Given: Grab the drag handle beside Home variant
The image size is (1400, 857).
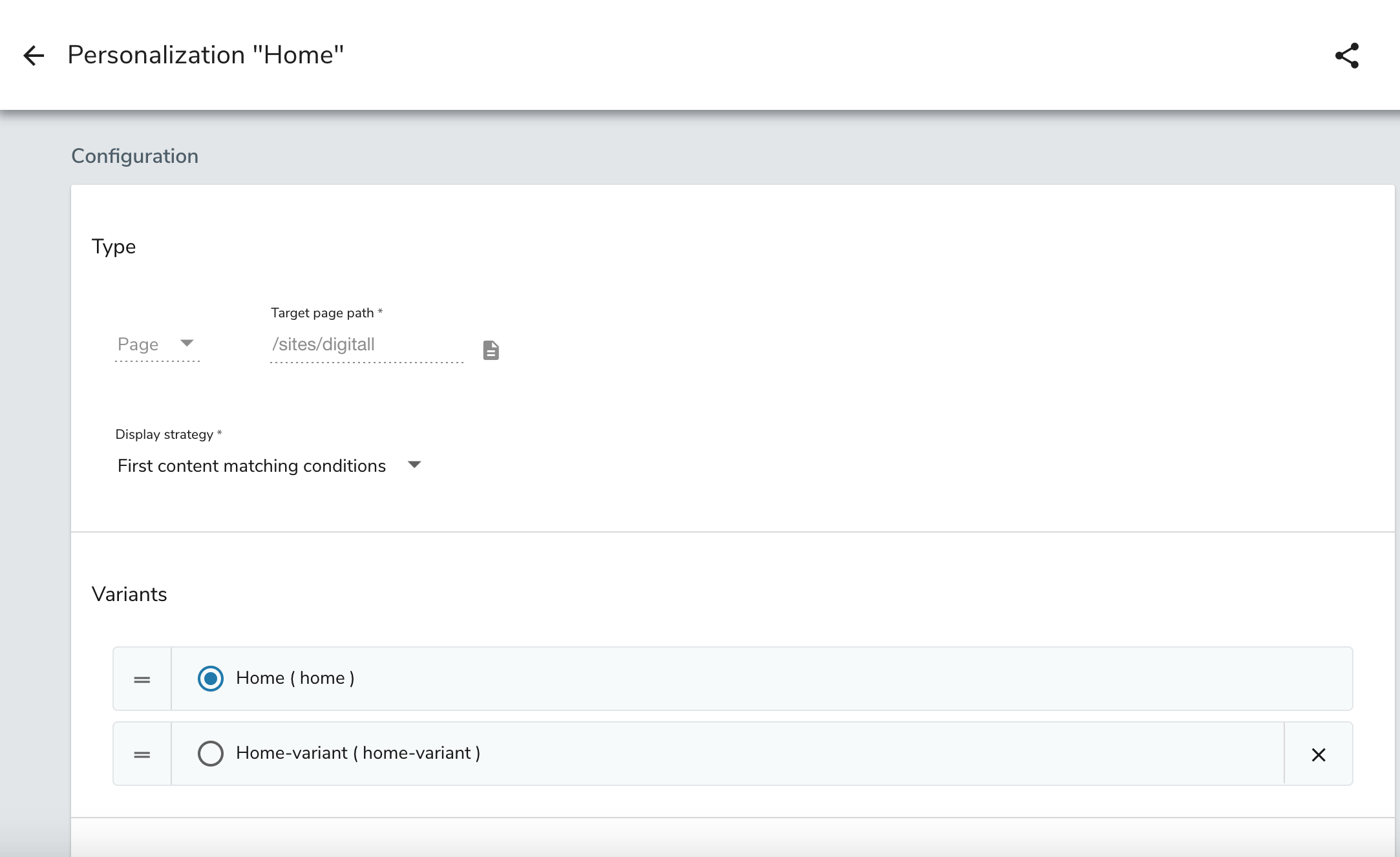Looking at the screenshot, I should pos(141,679).
